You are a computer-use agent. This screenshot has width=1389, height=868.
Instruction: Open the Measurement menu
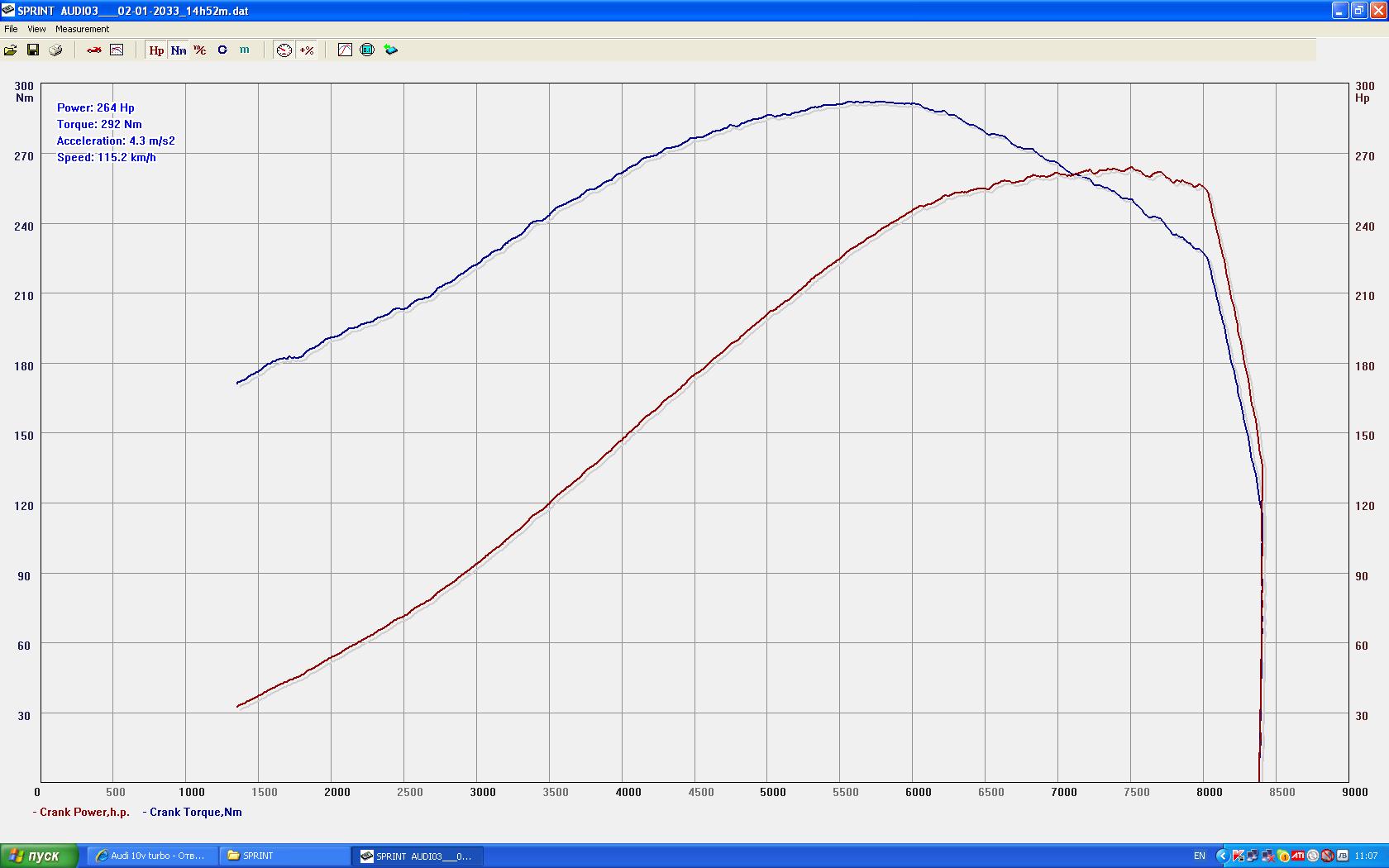(82, 29)
